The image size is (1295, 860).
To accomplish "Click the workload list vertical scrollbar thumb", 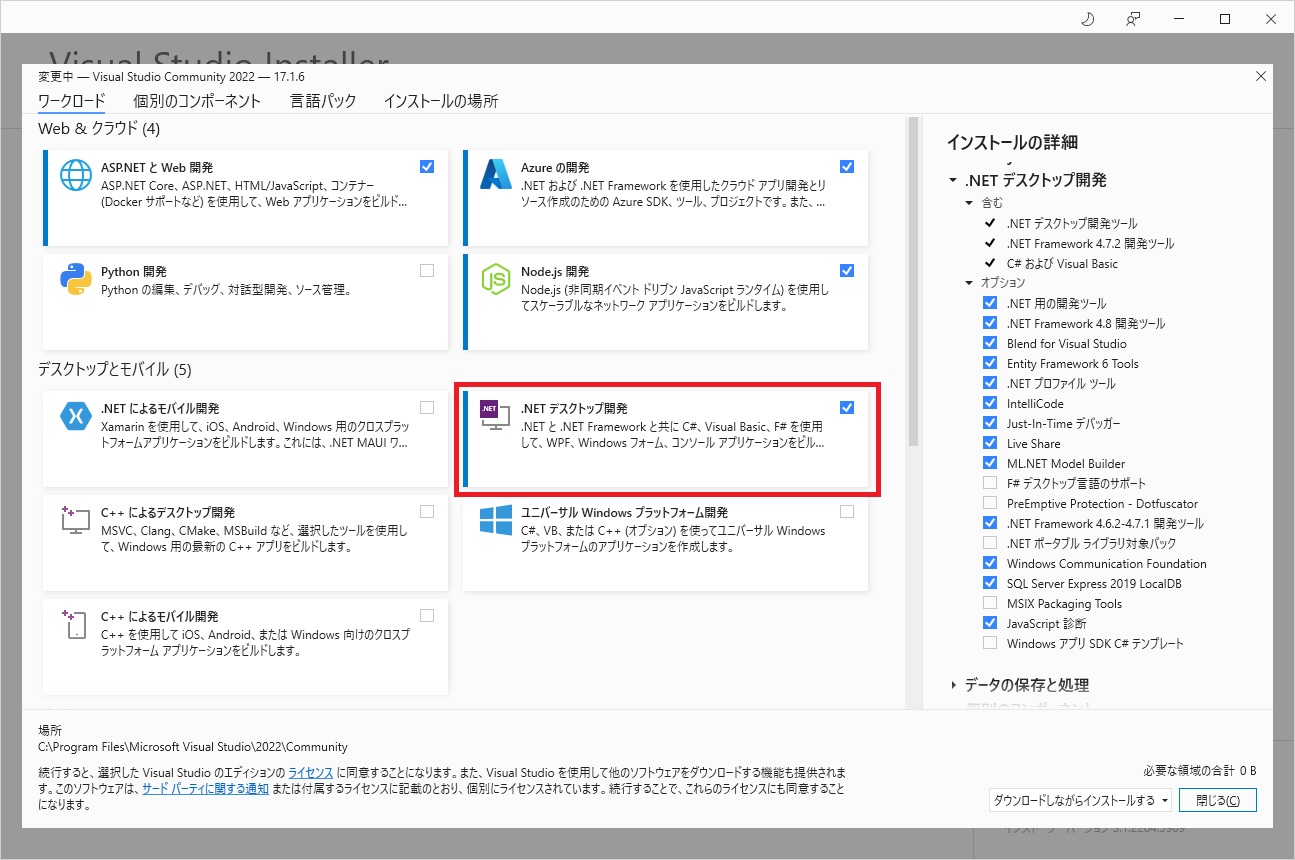I will [912, 280].
